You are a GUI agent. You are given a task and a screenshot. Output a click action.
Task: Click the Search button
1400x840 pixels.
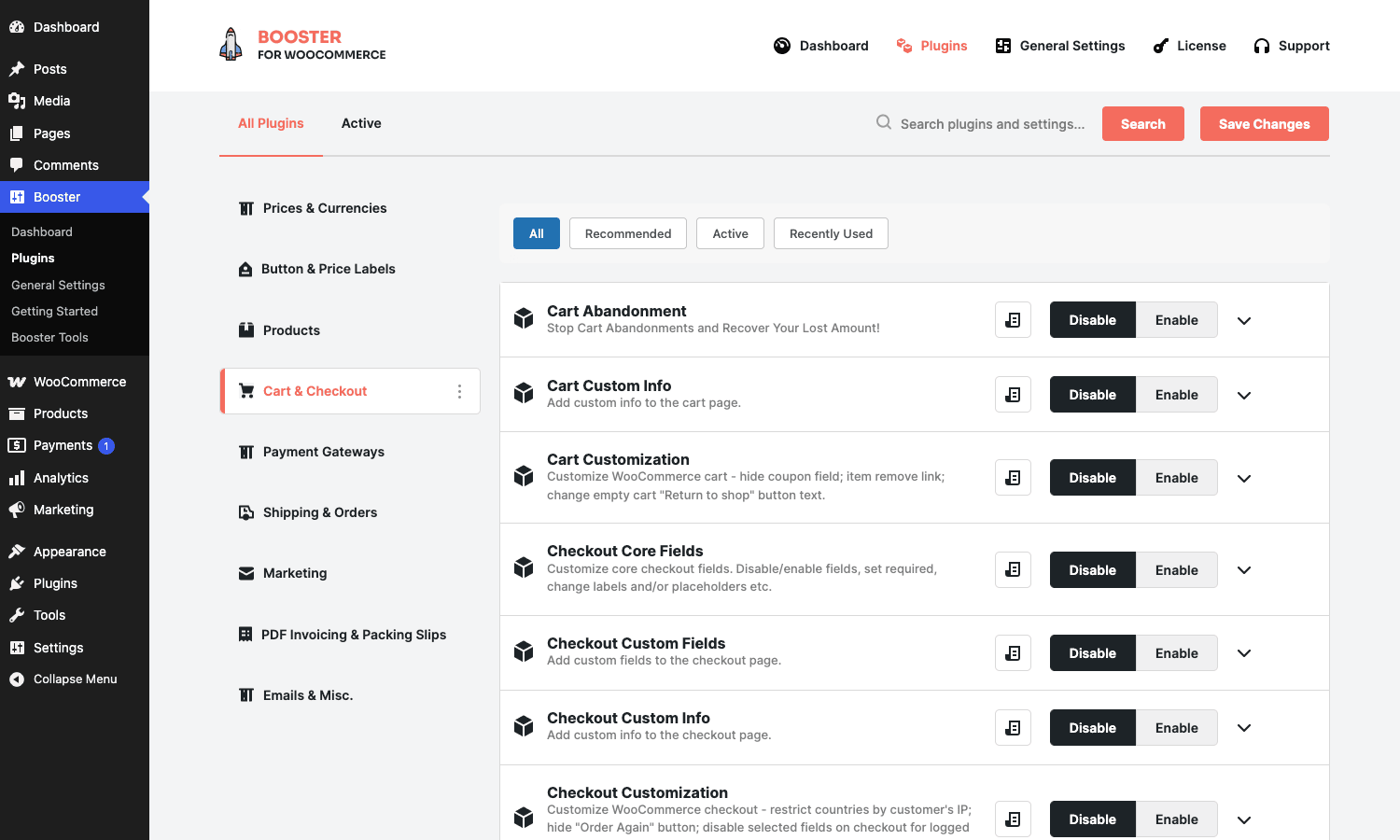click(x=1143, y=123)
